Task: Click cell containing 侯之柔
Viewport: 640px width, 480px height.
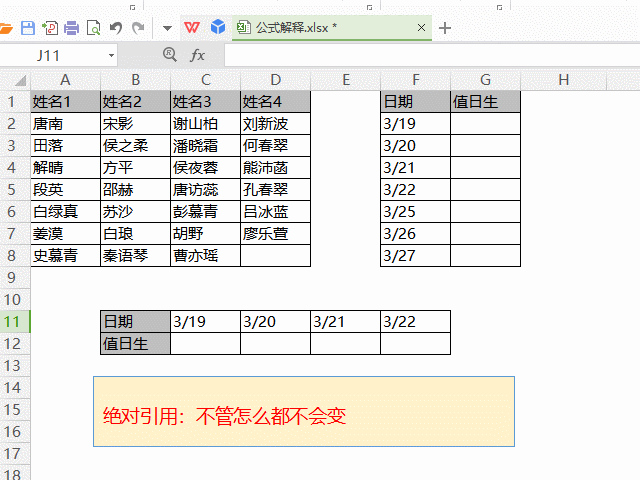Action: pos(135,146)
